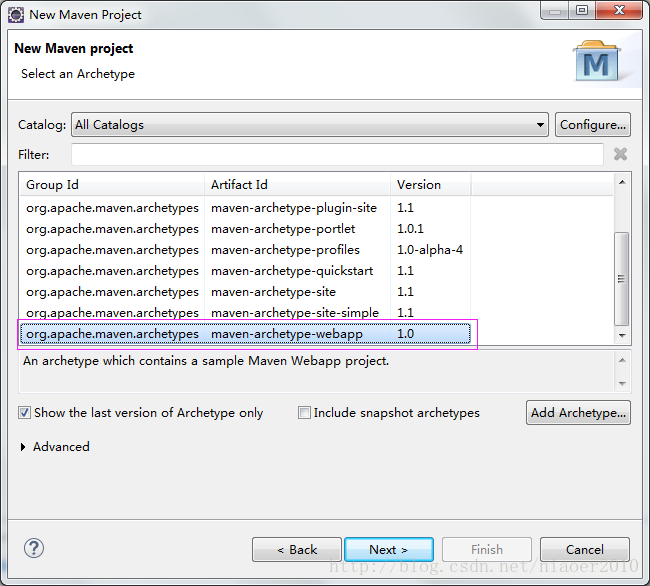Minimize the New Maven Project window
650x586 pixels.
(x=555, y=10)
